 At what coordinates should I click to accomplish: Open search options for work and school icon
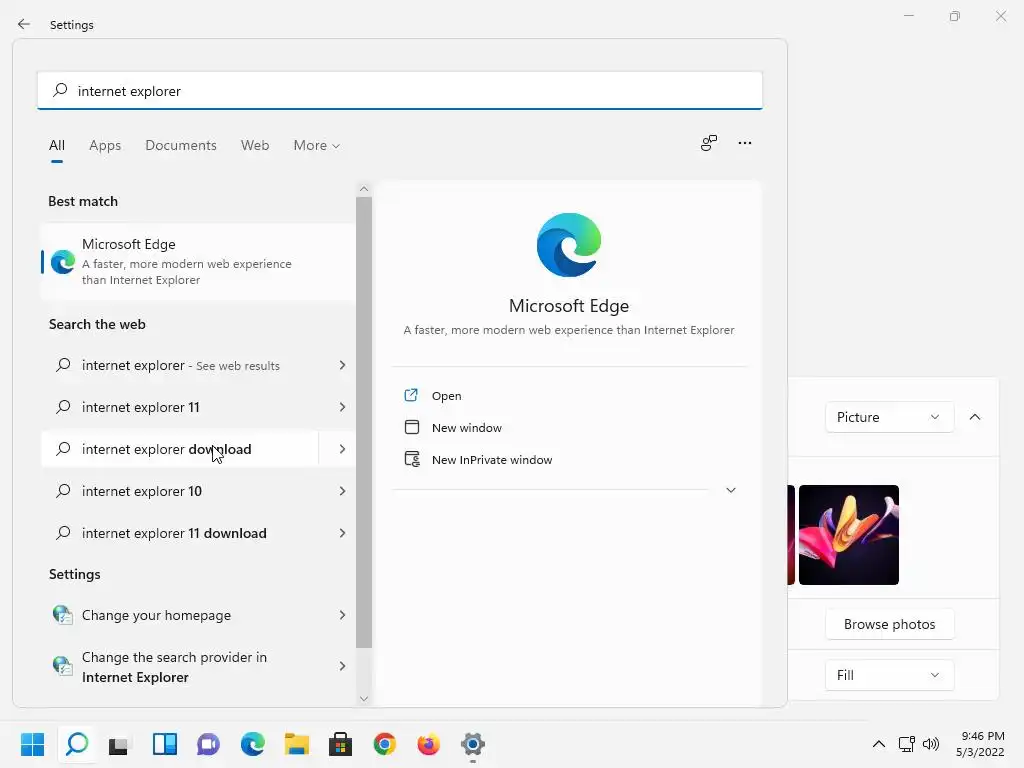pos(709,143)
